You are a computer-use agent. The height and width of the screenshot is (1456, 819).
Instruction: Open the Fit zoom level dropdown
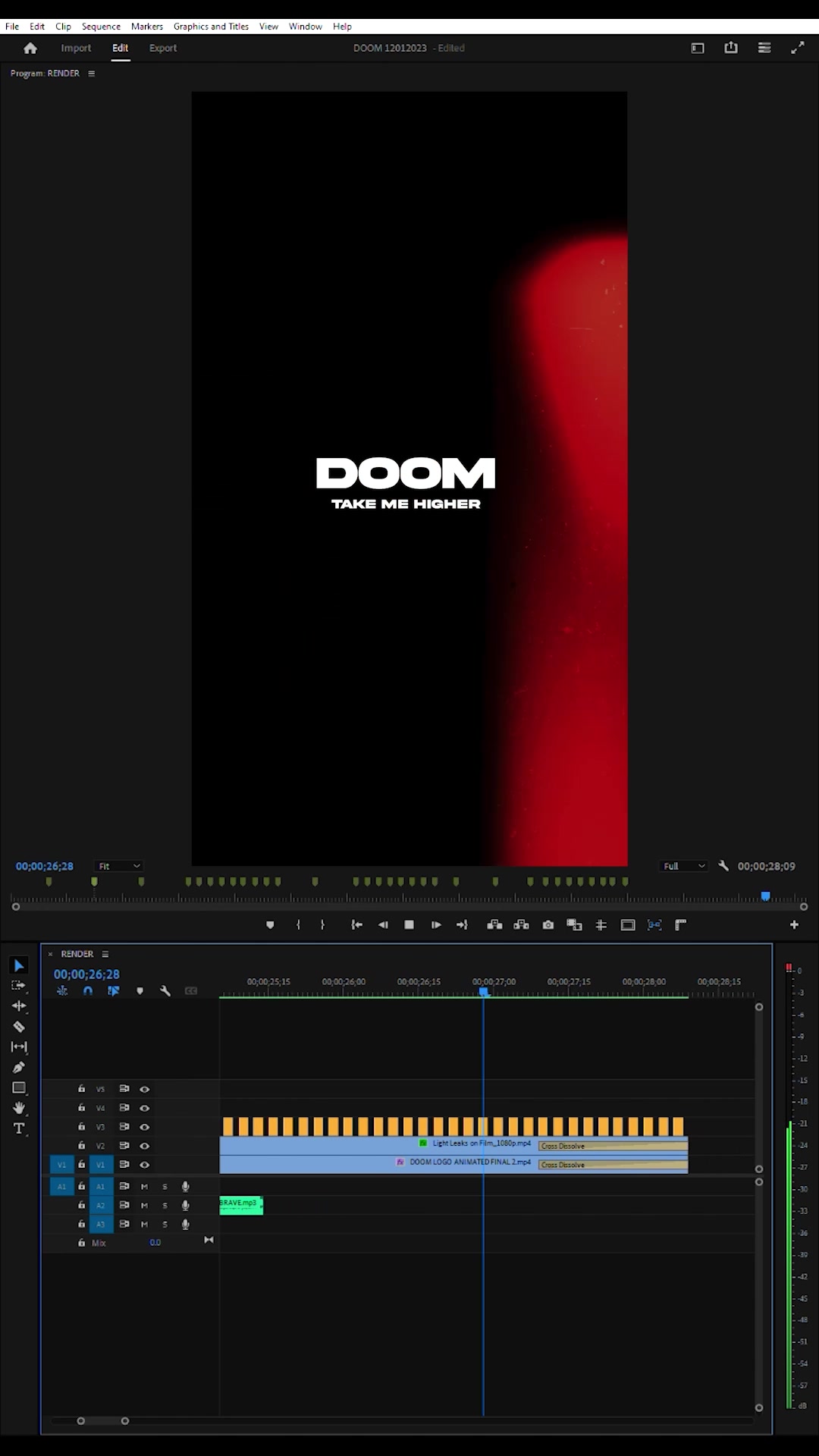[x=119, y=866]
